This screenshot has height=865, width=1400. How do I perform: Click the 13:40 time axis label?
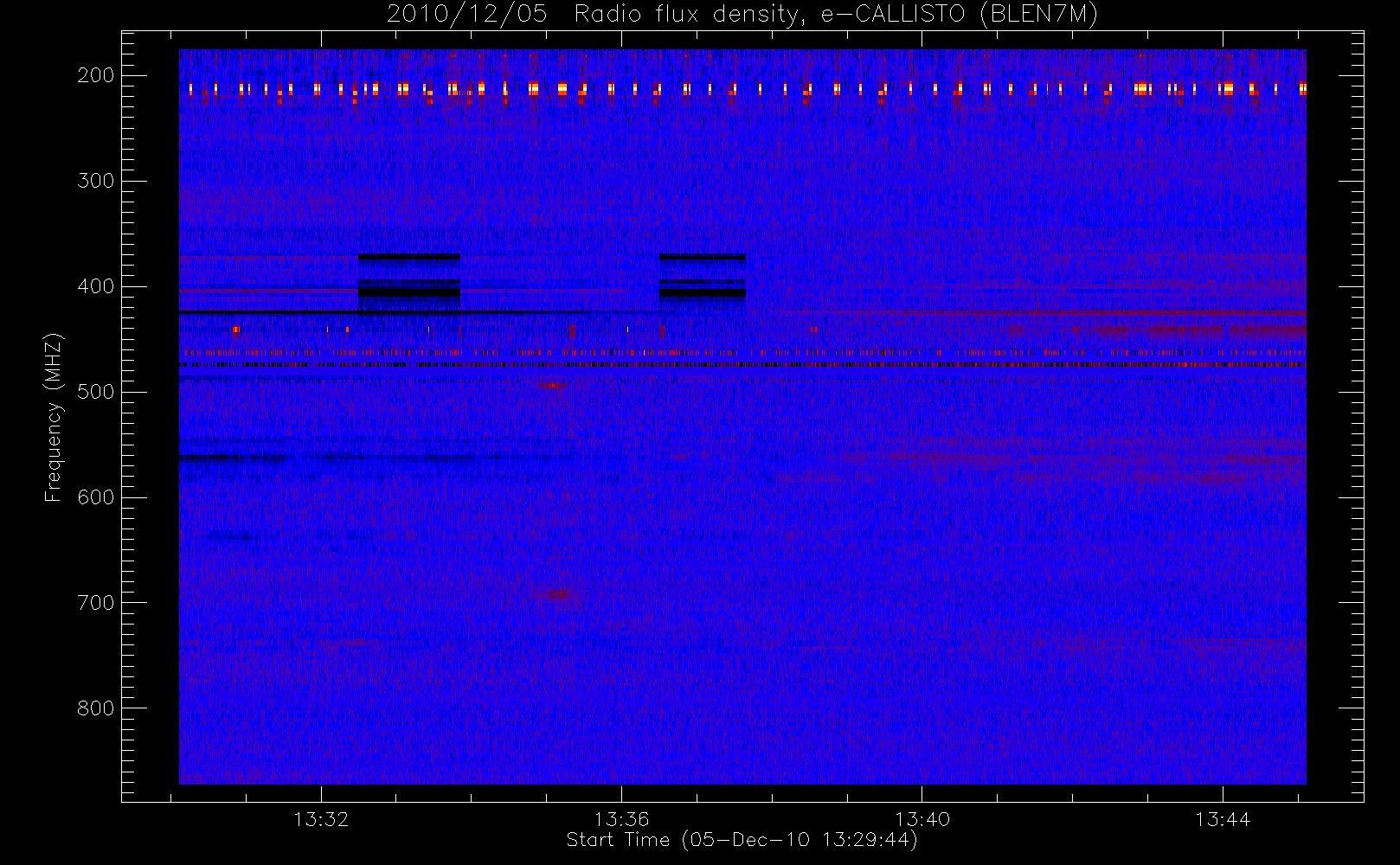tap(922, 819)
